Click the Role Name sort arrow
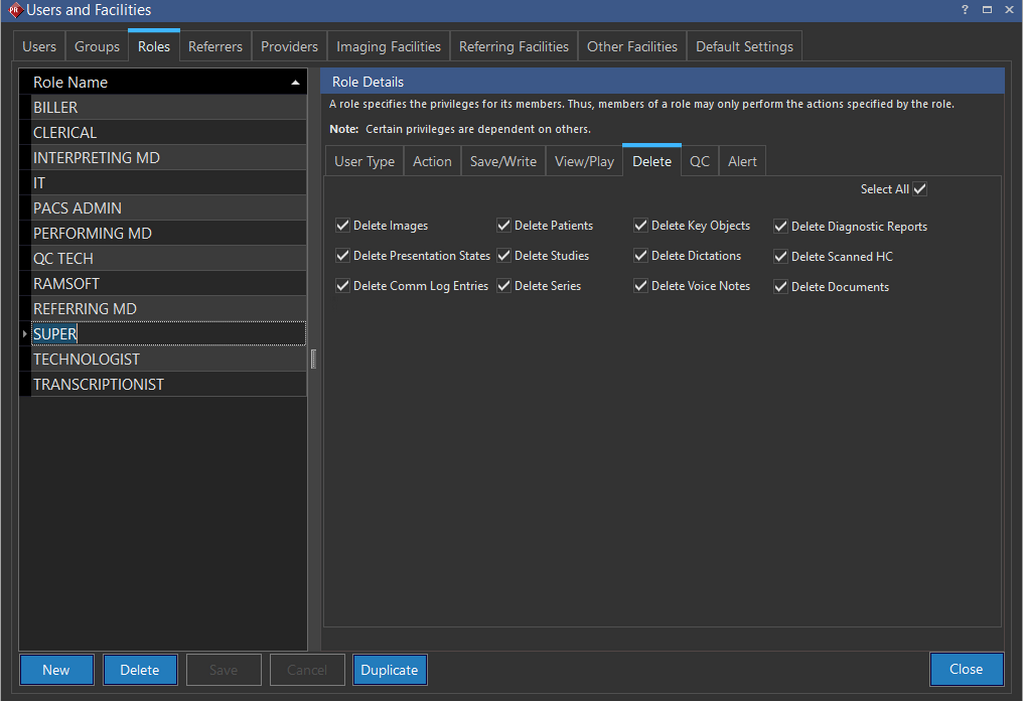 click(x=295, y=82)
